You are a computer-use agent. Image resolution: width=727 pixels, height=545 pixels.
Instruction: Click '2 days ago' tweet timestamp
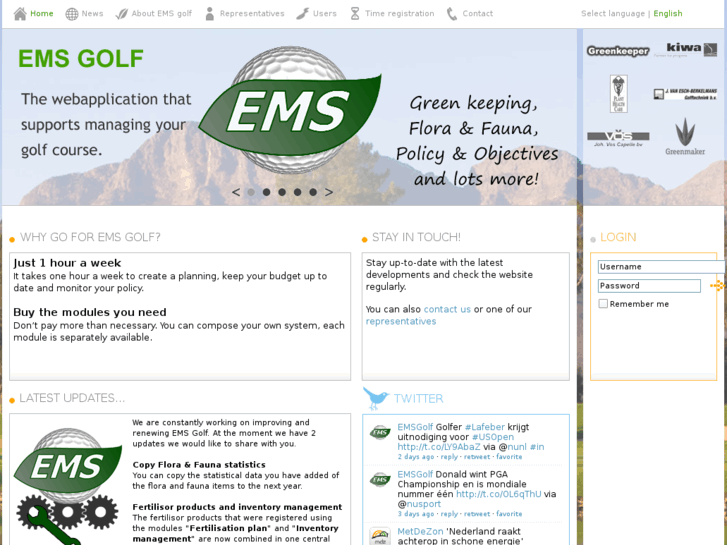416,457
